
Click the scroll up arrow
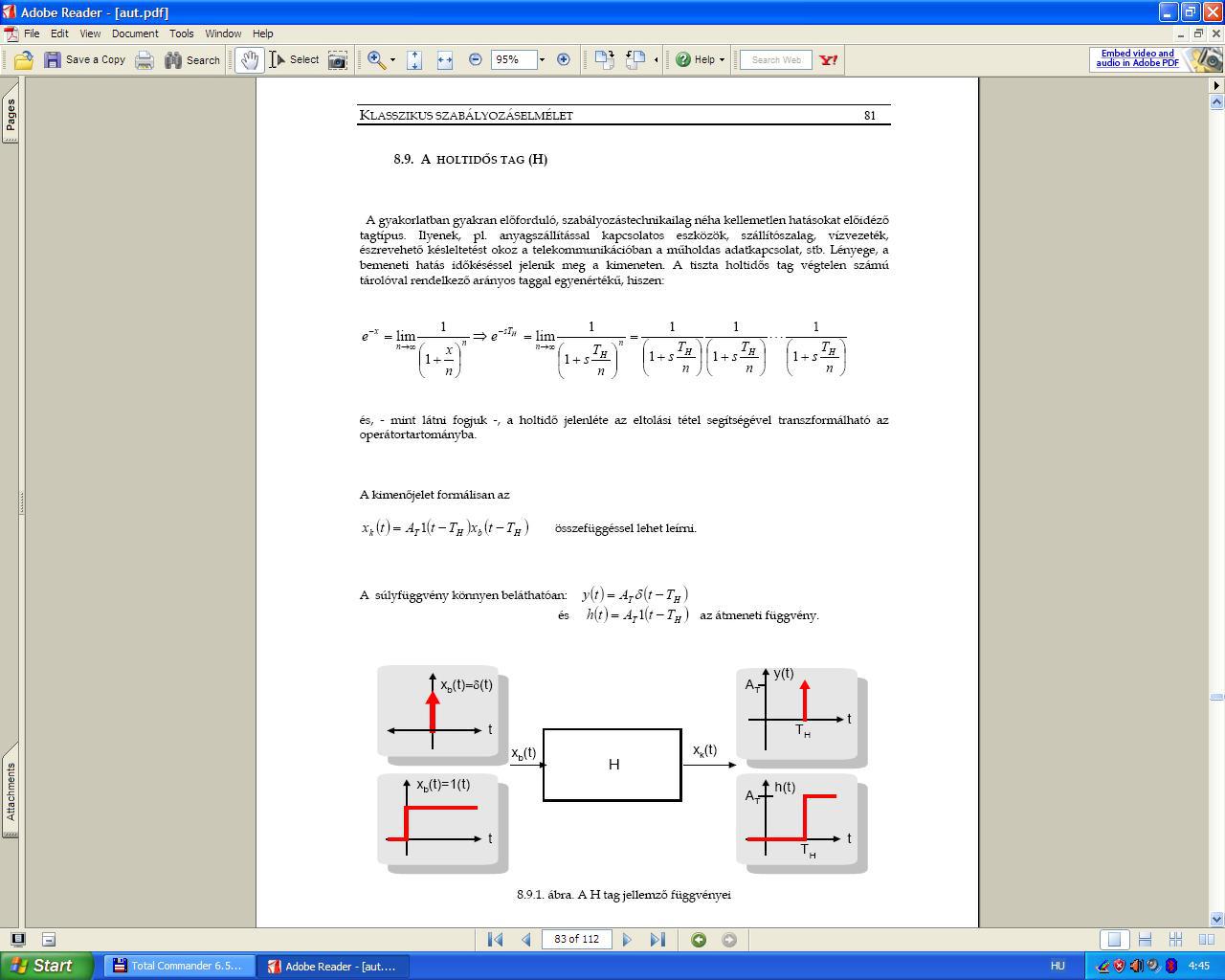(x=1216, y=100)
